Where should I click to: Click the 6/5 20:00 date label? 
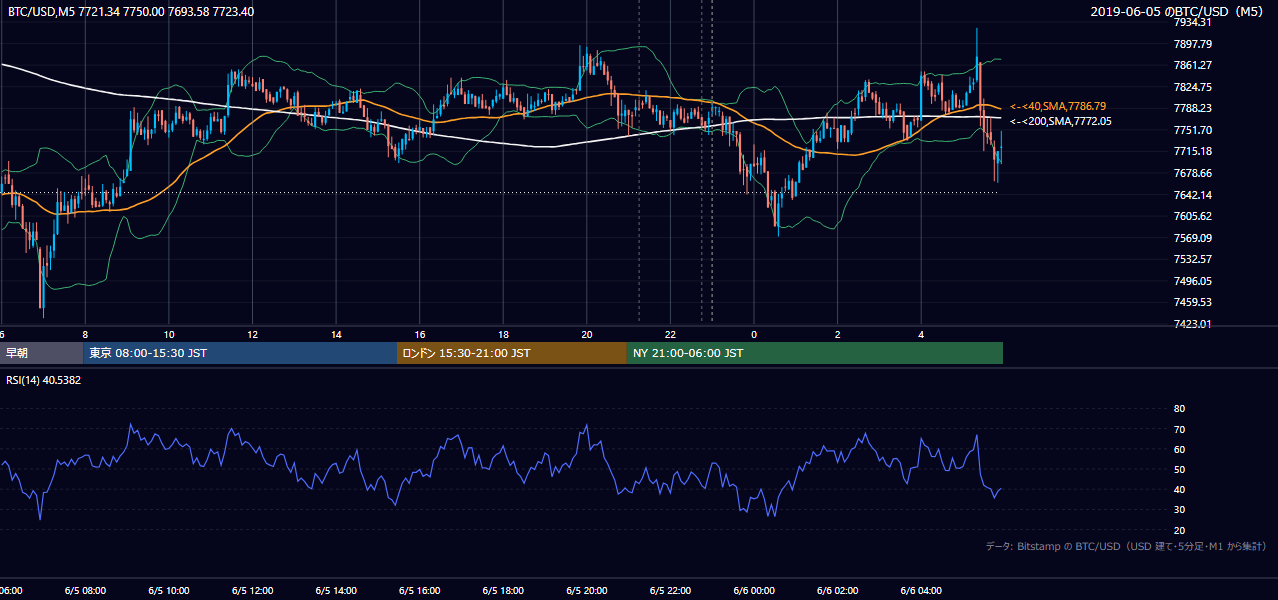(587, 591)
